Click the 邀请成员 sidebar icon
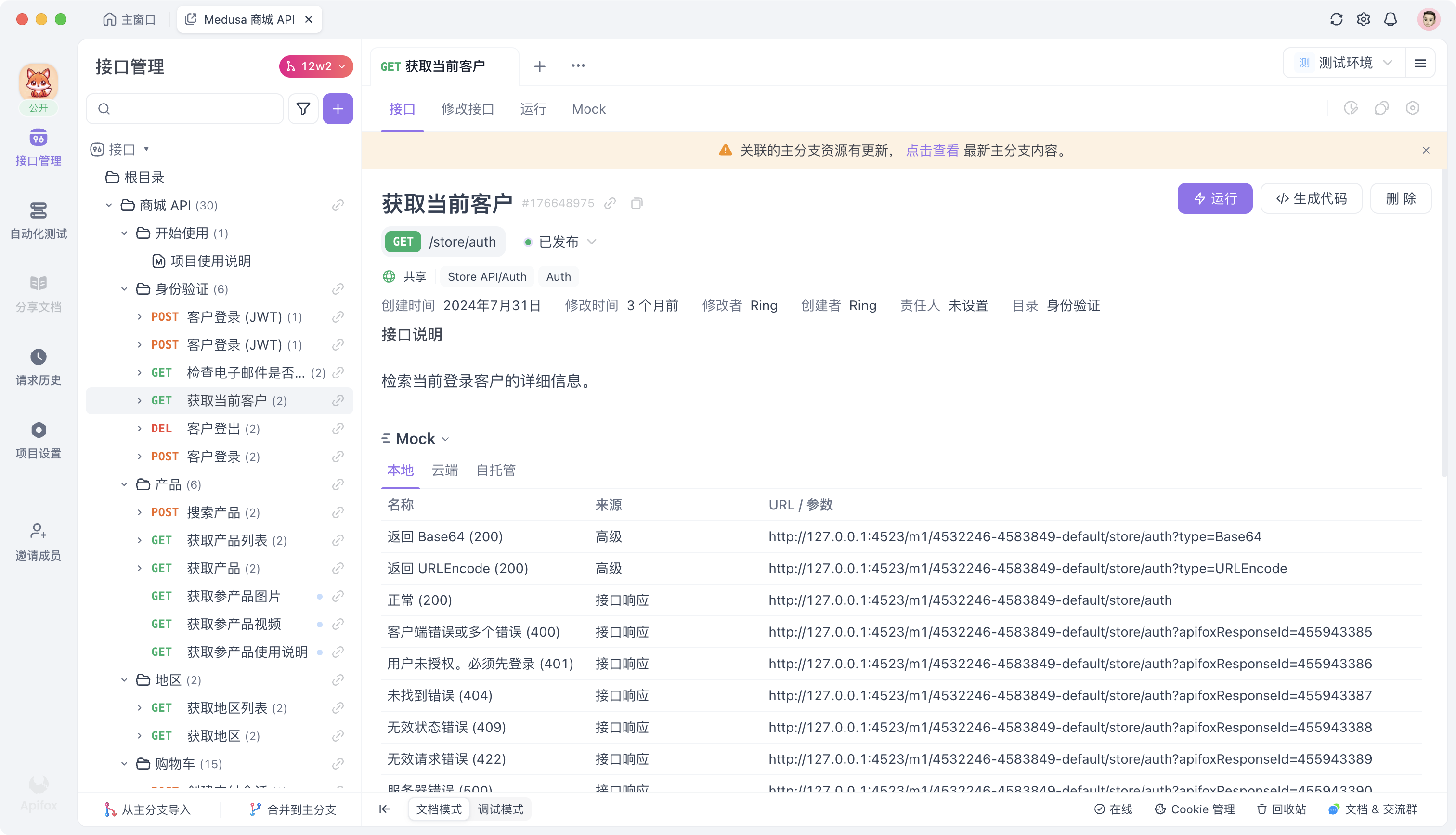The height and width of the screenshot is (835, 1456). [x=38, y=540]
